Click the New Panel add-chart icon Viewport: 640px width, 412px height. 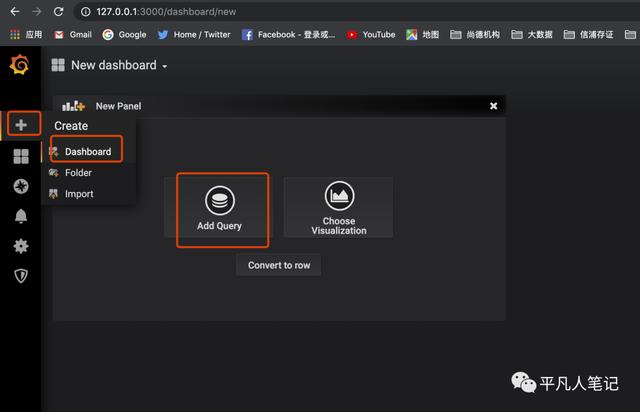click(73, 106)
